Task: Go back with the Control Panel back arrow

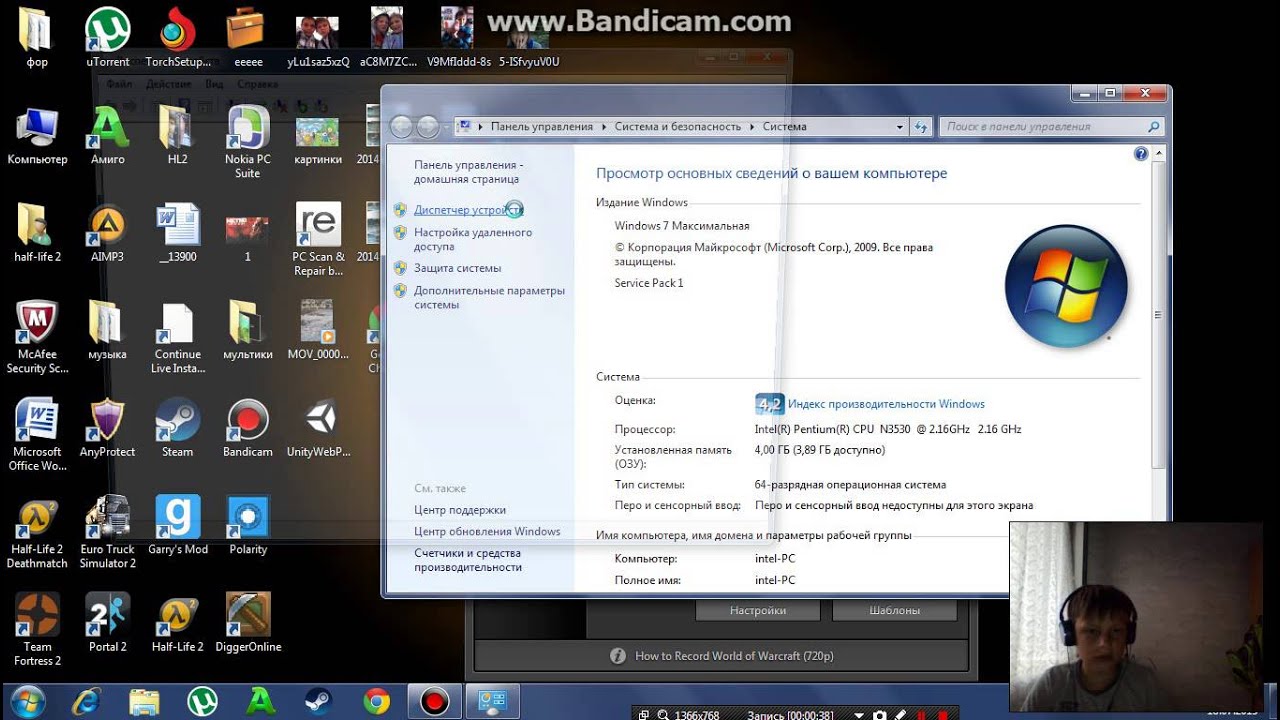Action: tap(401, 127)
